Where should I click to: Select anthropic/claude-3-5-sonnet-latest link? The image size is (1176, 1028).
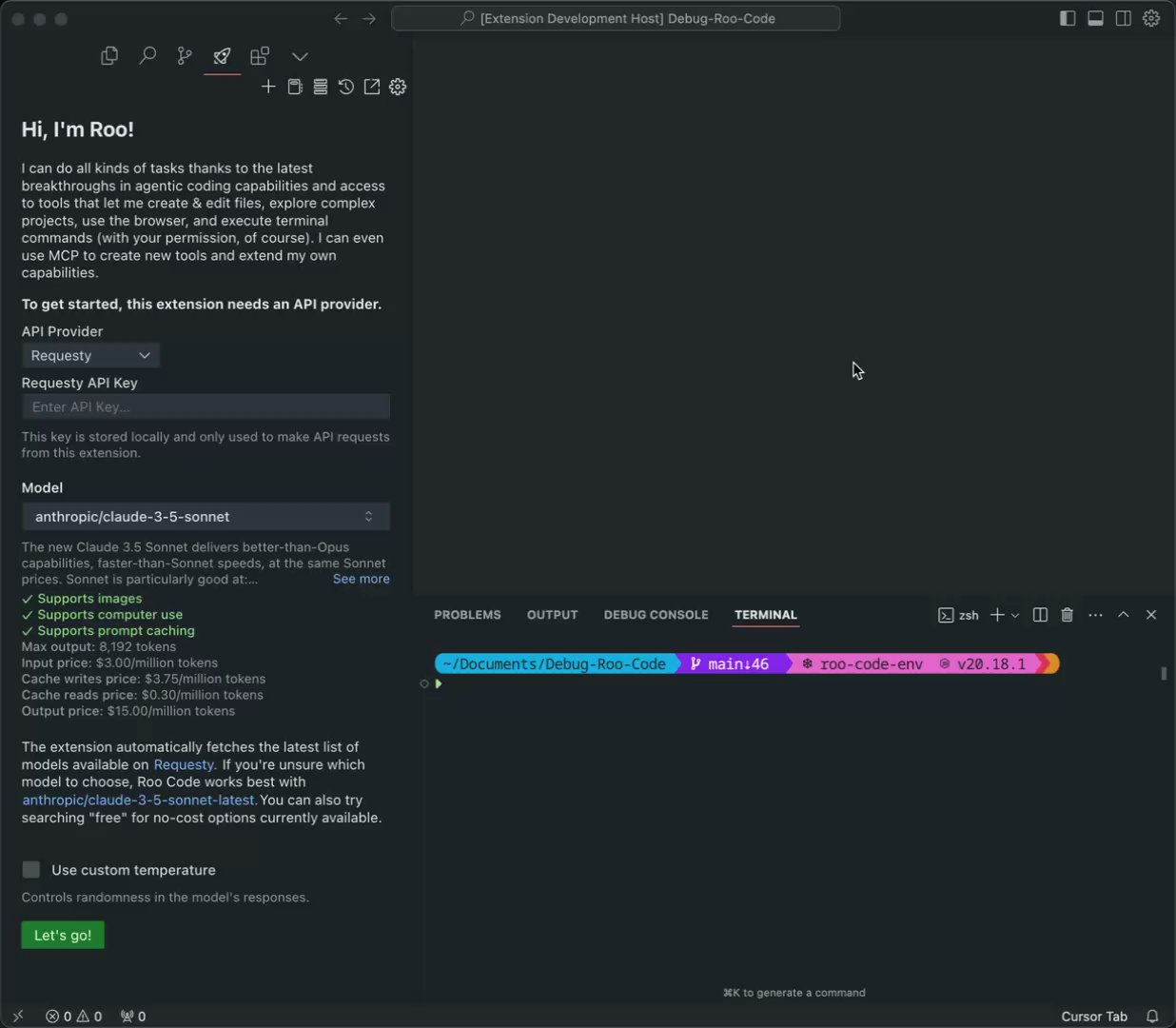(x=139, y=800)
